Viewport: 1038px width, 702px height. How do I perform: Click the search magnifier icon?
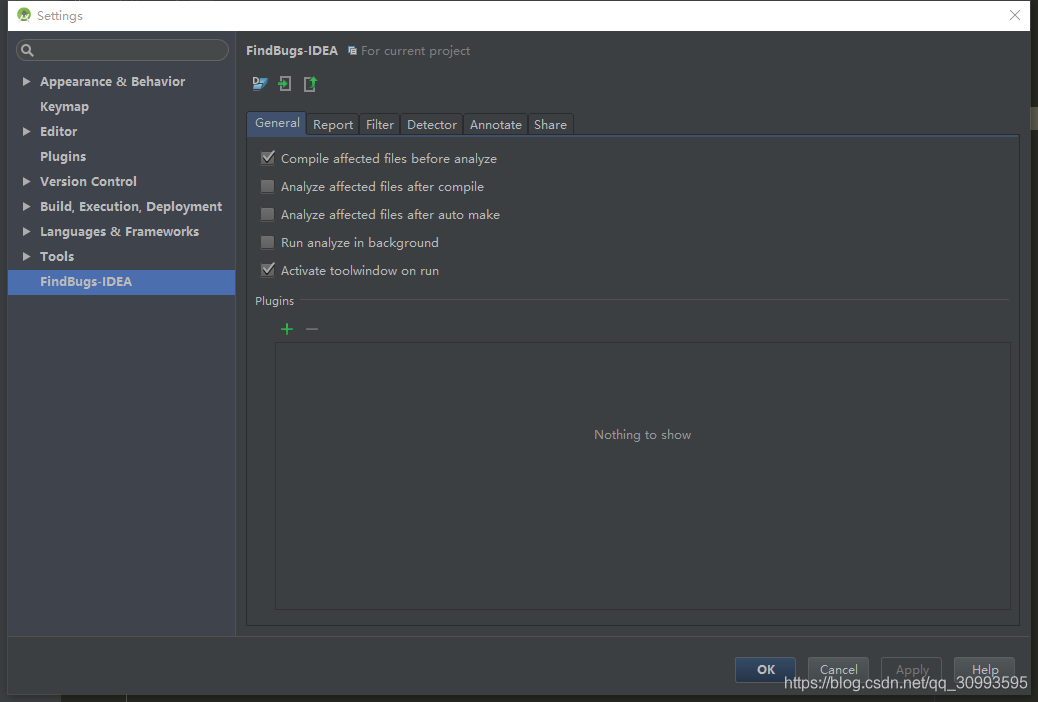[x=27, y=50]
